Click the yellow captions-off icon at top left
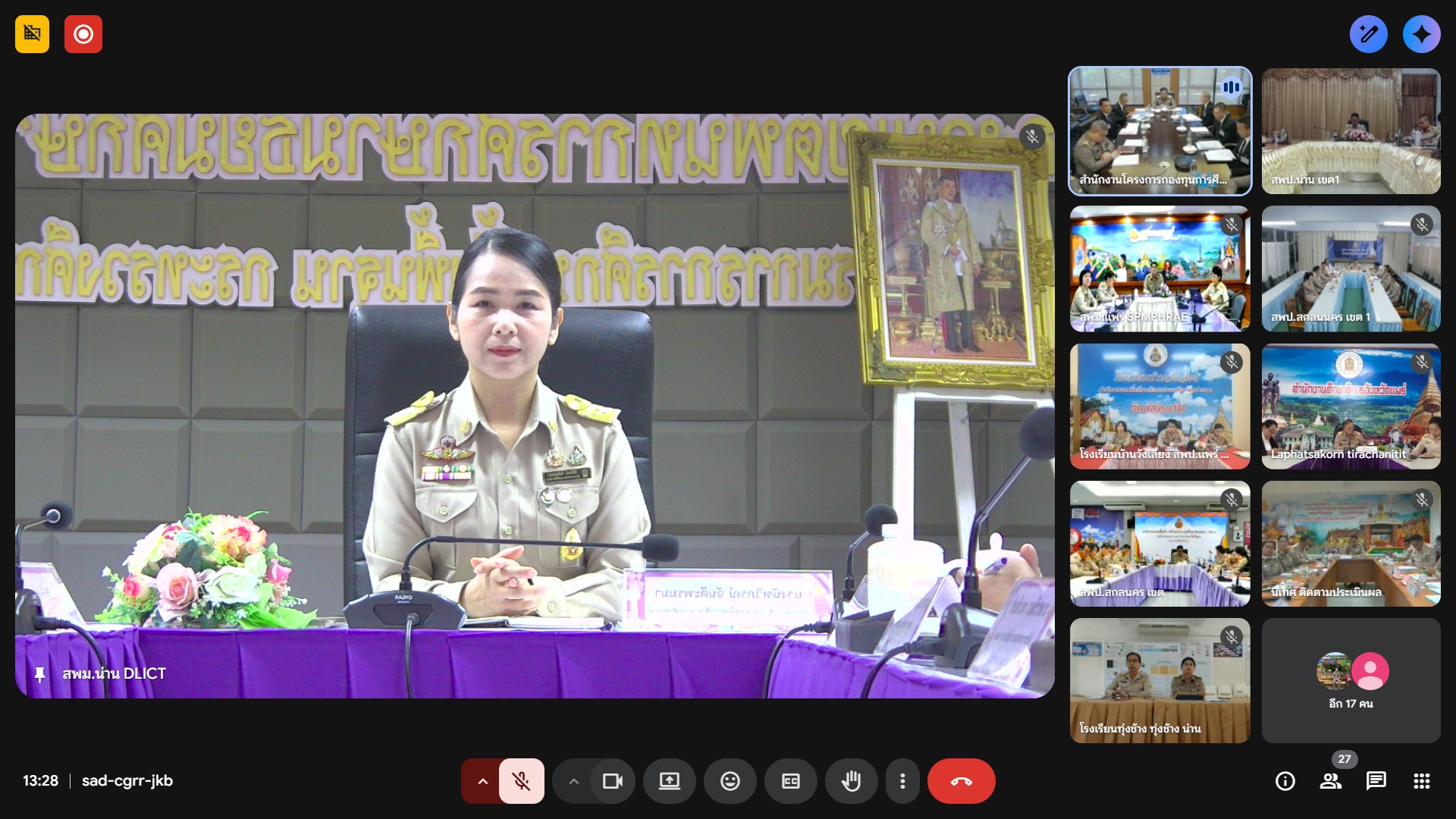The width and height of the screenshot is (1456, 819). point(32,34)
